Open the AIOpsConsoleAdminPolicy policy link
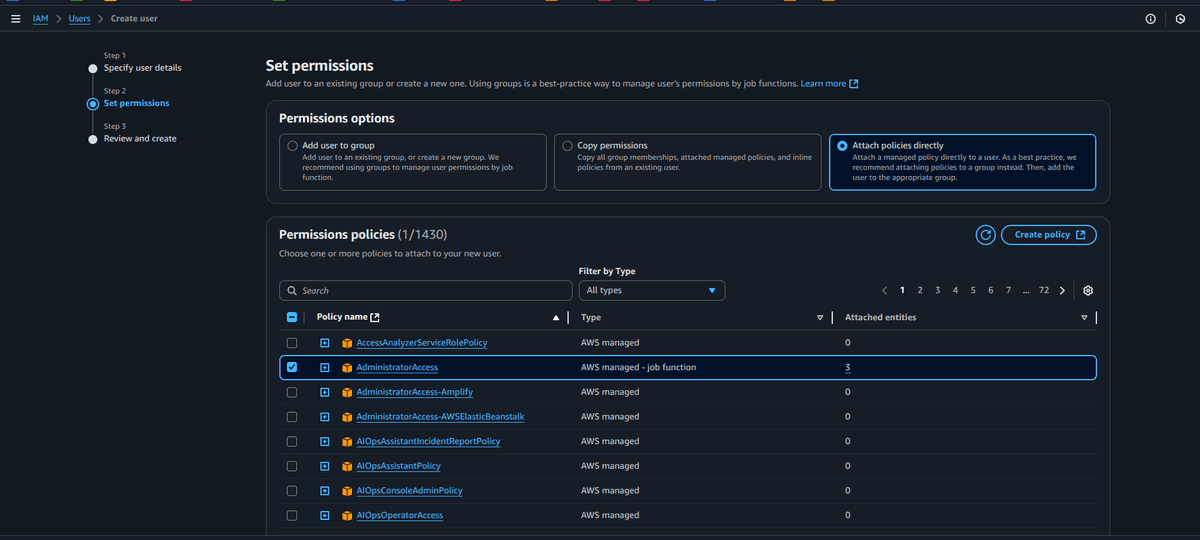Screen dimensions: 1200x540 pos(409,491)
